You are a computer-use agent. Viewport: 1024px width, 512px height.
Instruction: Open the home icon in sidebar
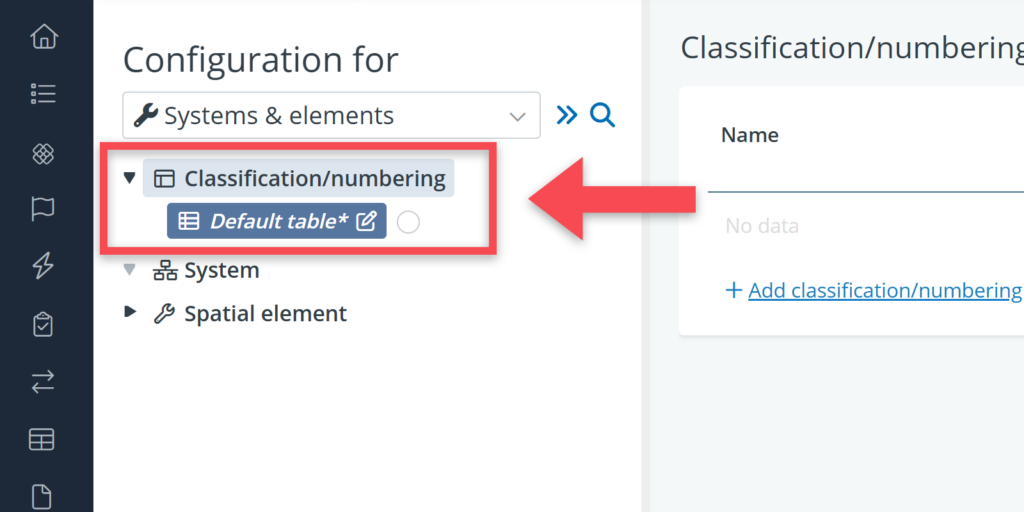44,38
